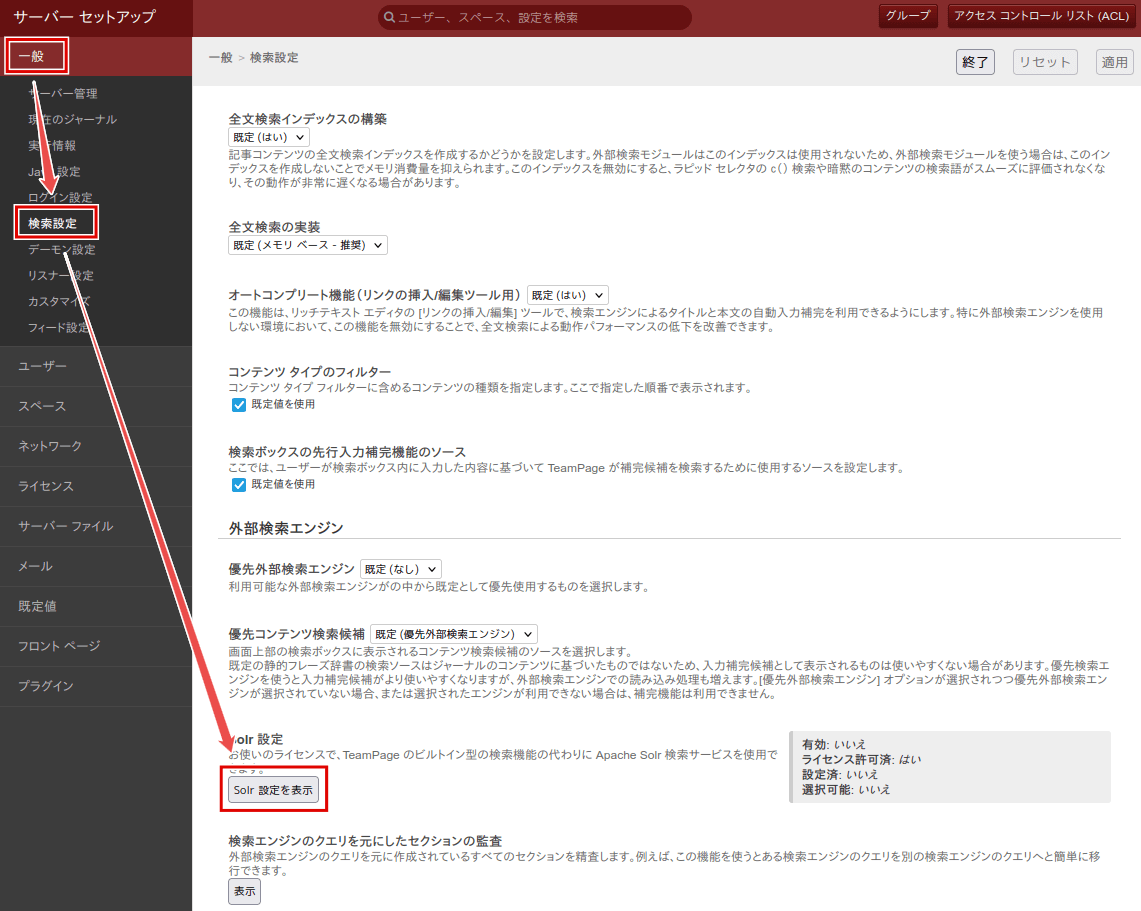This screenshot has width=1141, height=911.
Task: Focus the user, space, settings search field
Action: [x=535, y=17]
